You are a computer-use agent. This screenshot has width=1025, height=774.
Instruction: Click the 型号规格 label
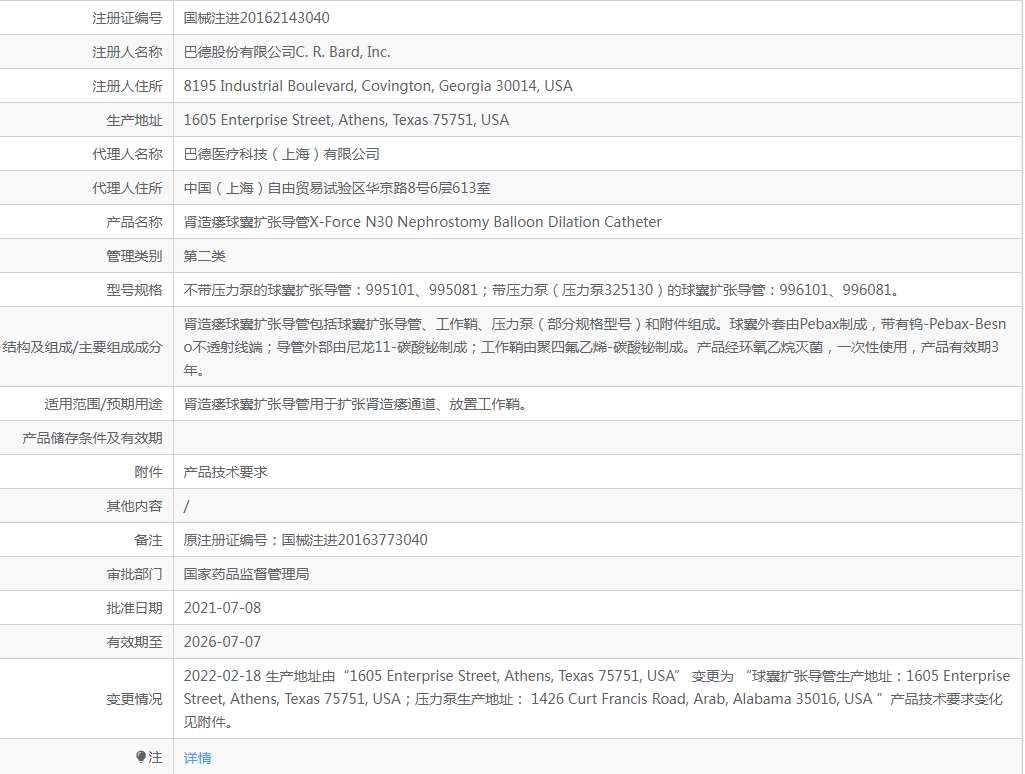tap(134, 290)
